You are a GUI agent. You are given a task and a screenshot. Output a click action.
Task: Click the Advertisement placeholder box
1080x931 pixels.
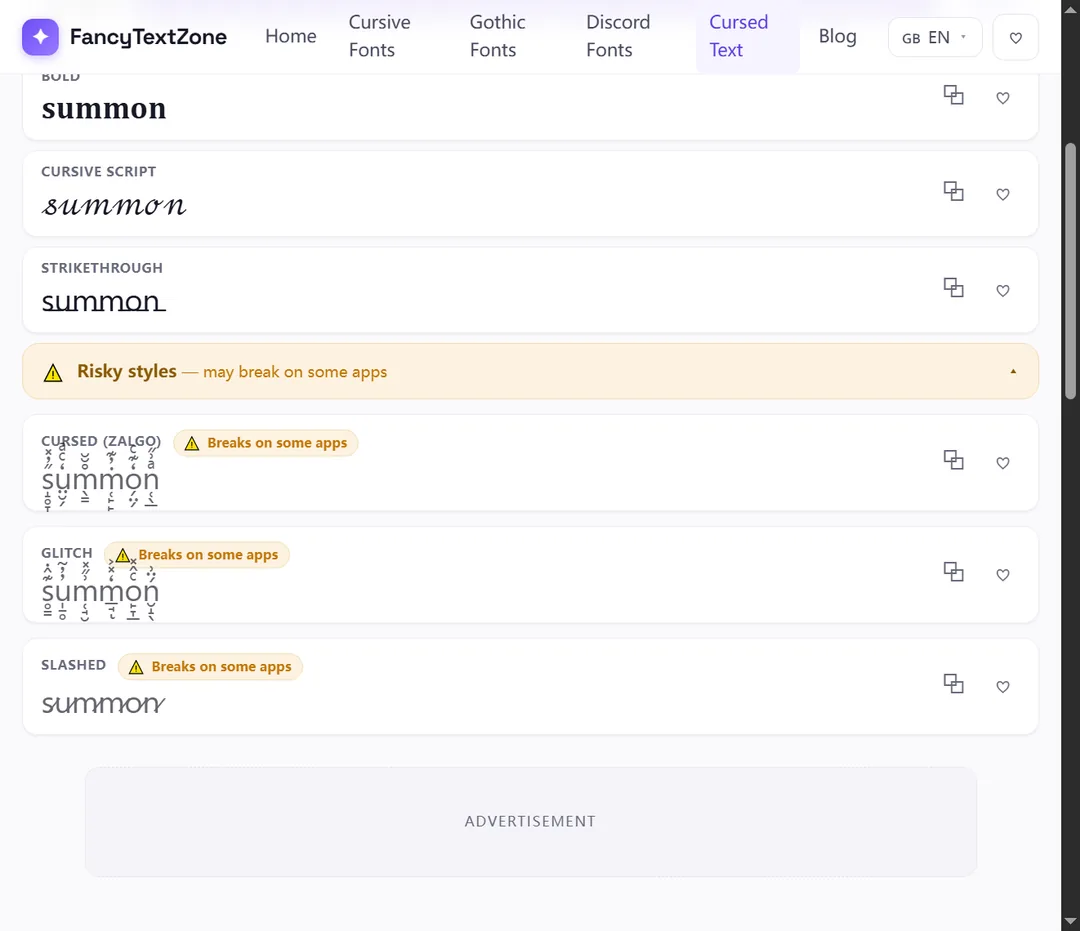530,822
